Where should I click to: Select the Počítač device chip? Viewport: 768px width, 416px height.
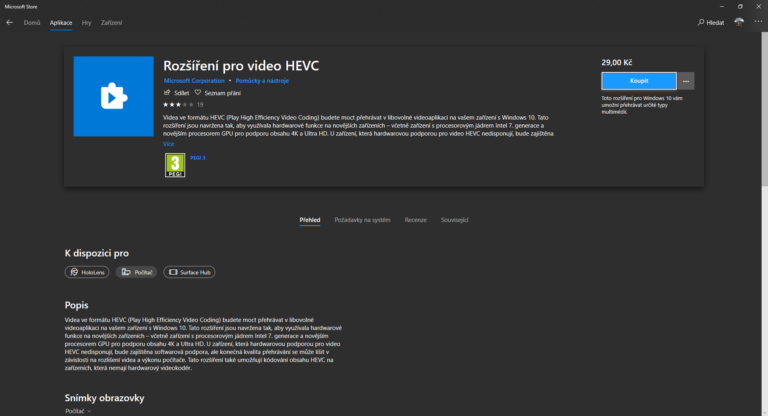137,271
